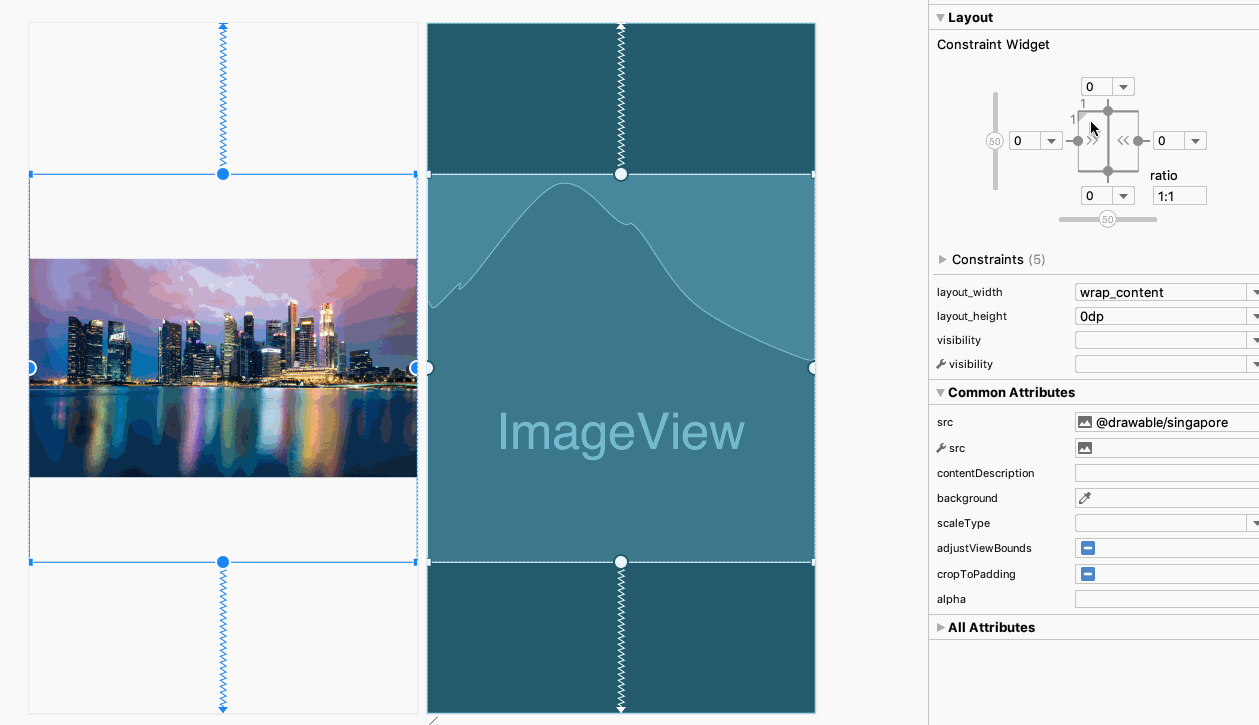Click the image icon in src field
The height and width of the screenshot is (725, 1259).
(x=1085, y=423)
